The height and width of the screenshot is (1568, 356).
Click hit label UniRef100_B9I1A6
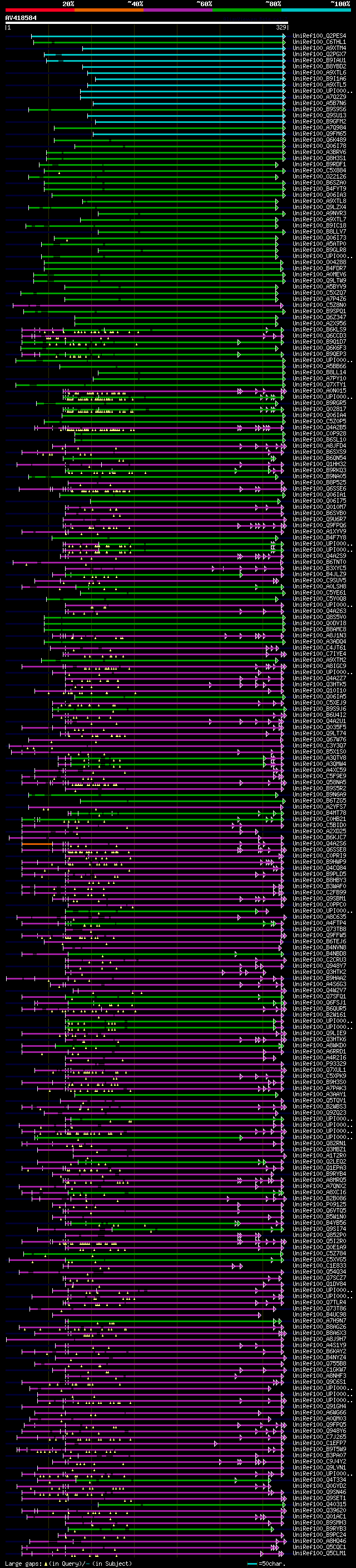click(319, 78)
